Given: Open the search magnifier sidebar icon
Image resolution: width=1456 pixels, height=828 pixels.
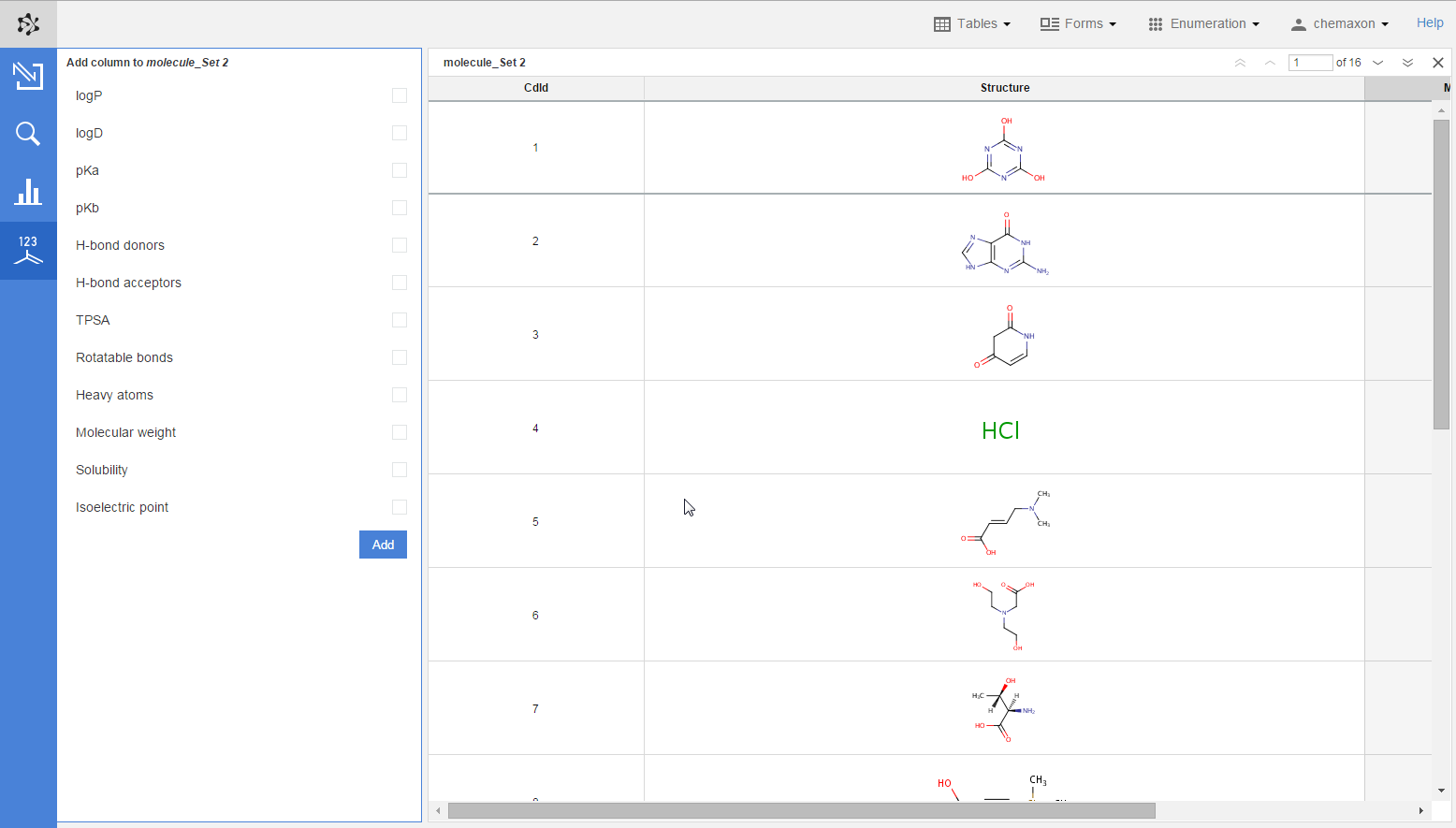Looking at the screenshot, I should tap(28, 134).
